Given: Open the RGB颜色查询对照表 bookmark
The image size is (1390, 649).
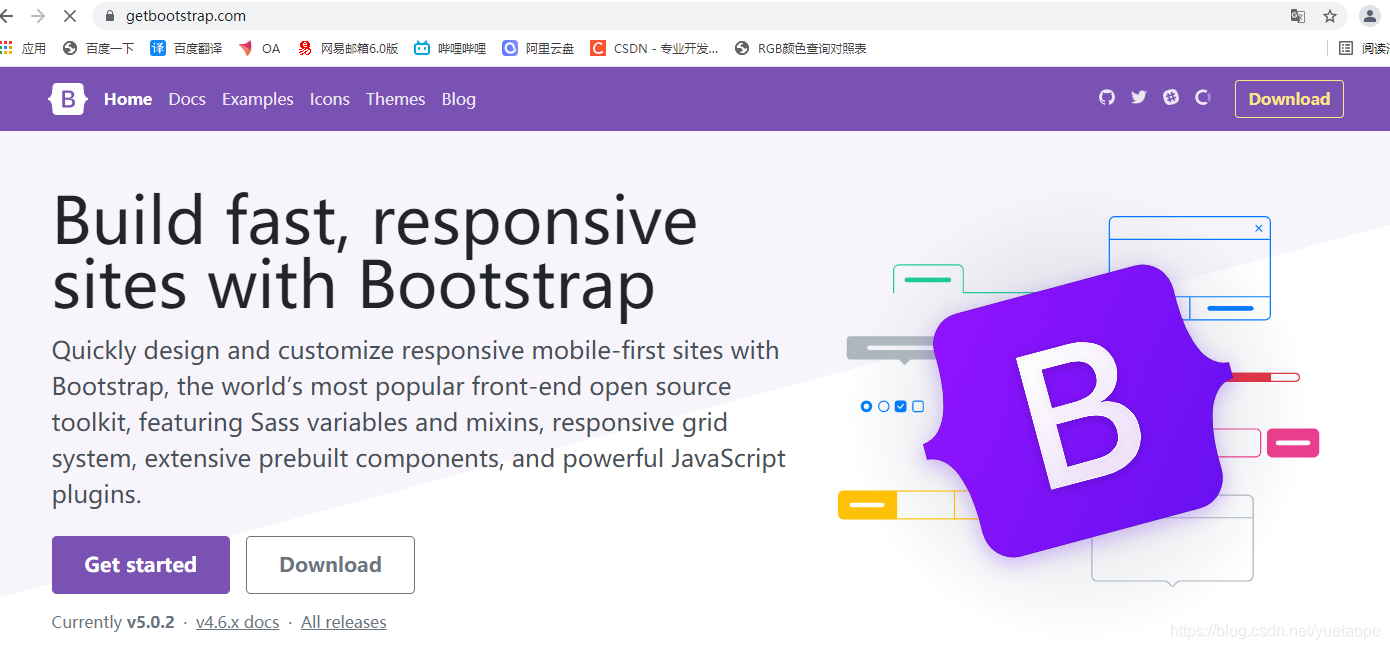Looking at the screenshot, I should [800, 48].
